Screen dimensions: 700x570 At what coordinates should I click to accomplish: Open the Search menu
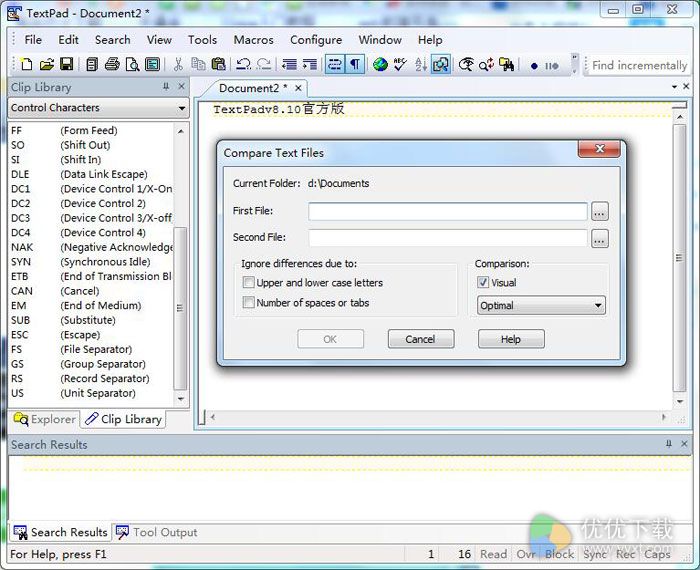coord(112,40)
